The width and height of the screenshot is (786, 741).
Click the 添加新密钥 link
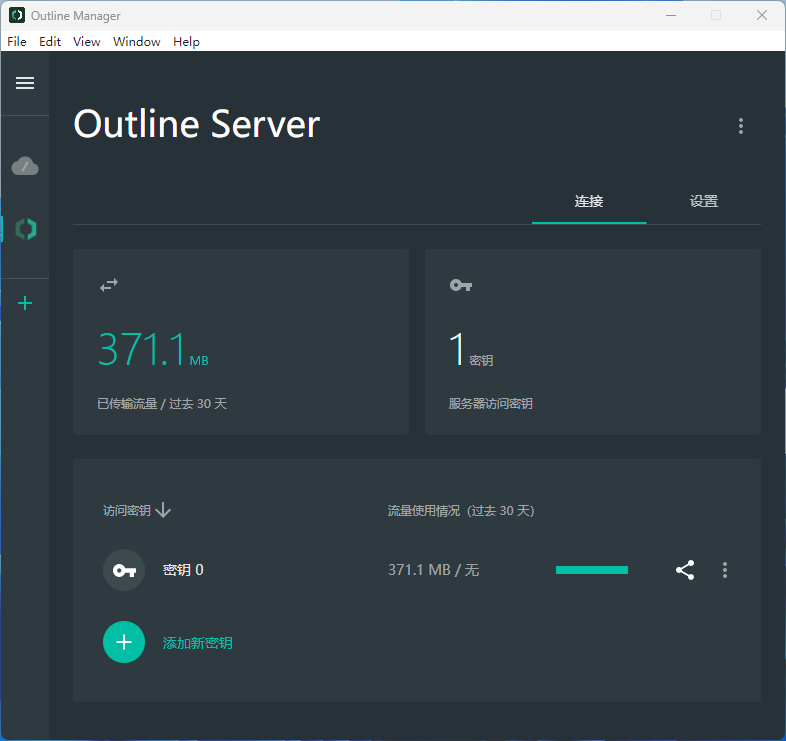198,643
